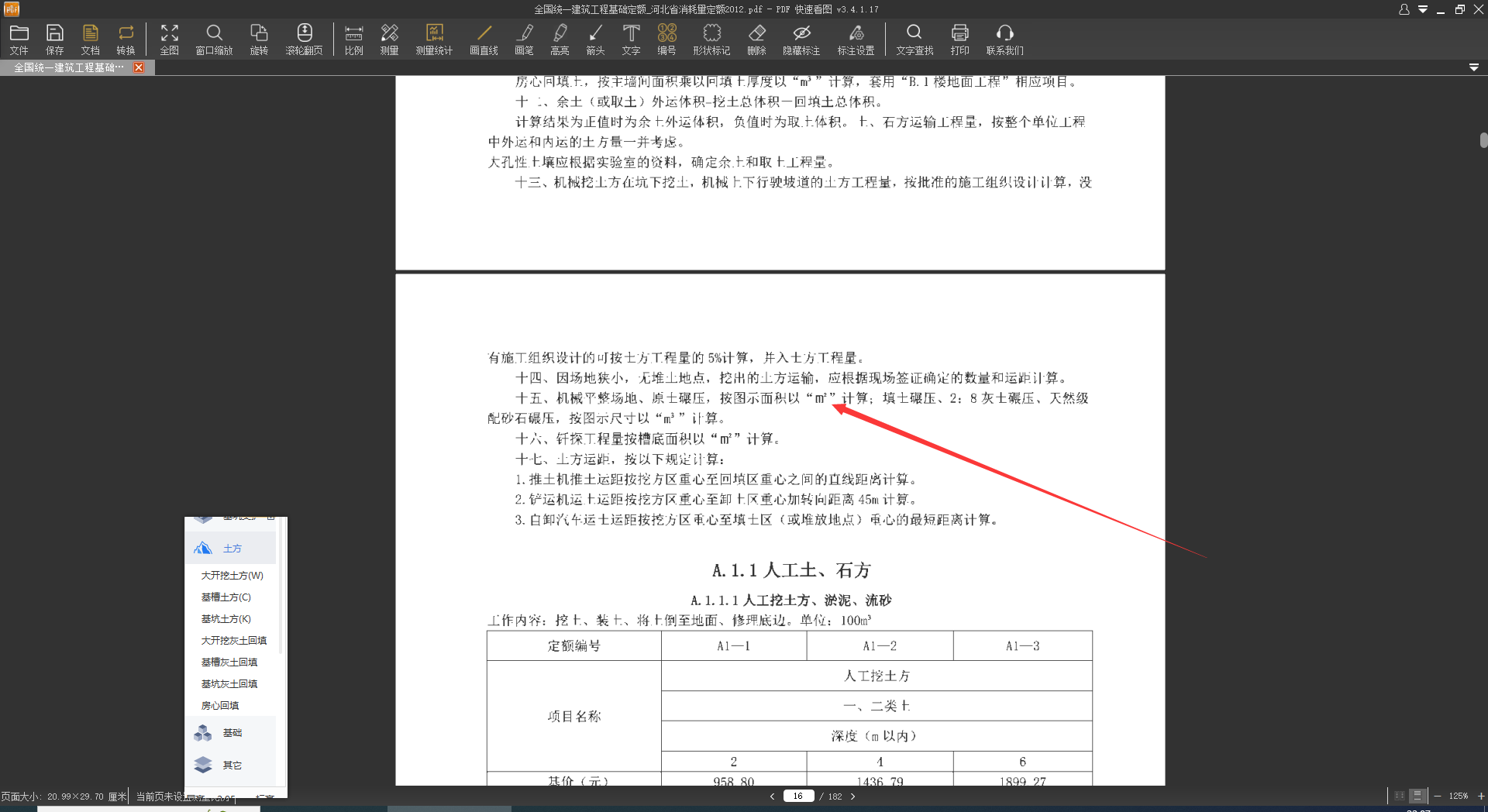Fit whole page with 全图
Viewport: 1488px width, 812px height.
point(170,39)
